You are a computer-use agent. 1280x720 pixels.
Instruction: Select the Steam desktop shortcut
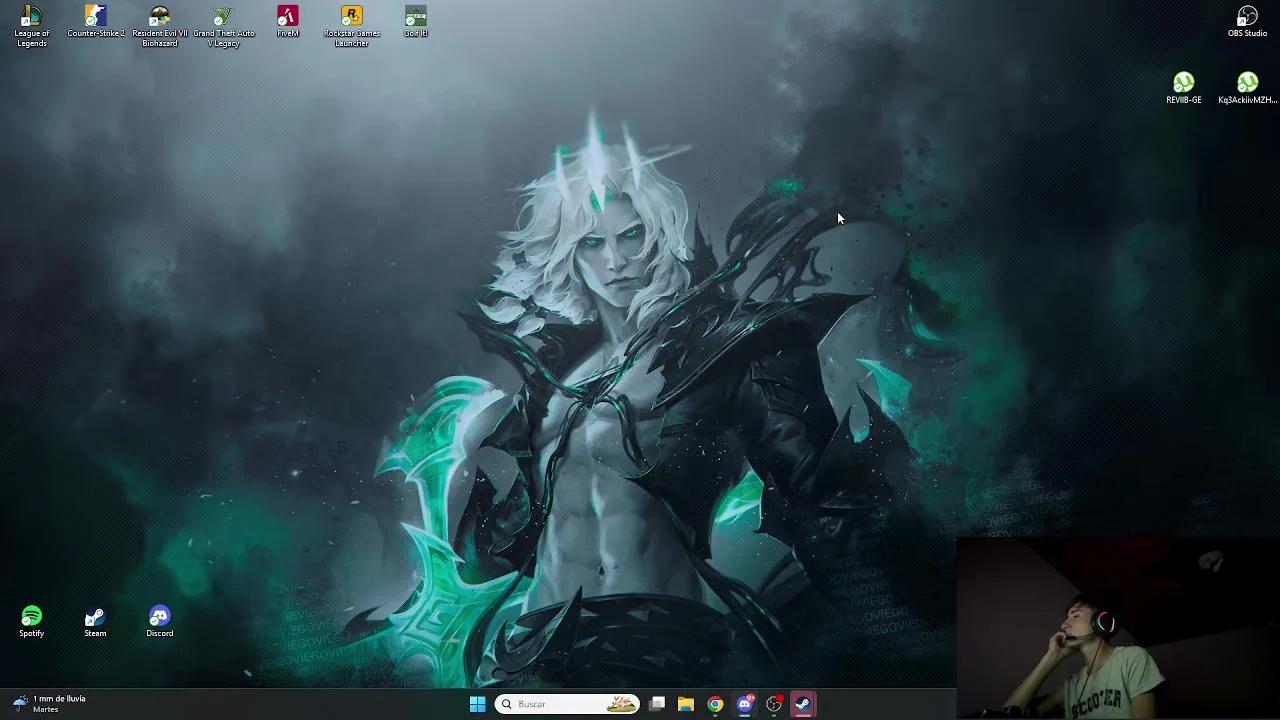pos(95,617)
